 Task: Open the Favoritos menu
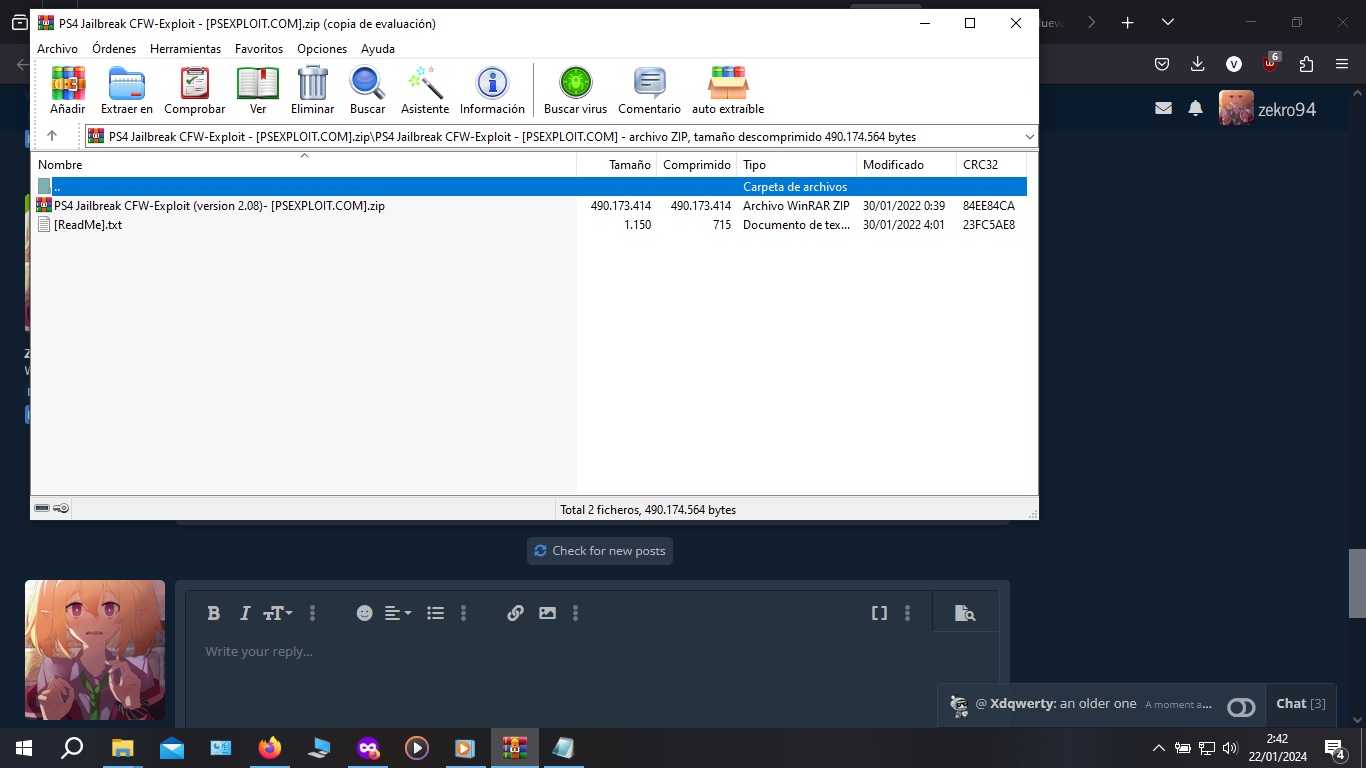[259, 48]
